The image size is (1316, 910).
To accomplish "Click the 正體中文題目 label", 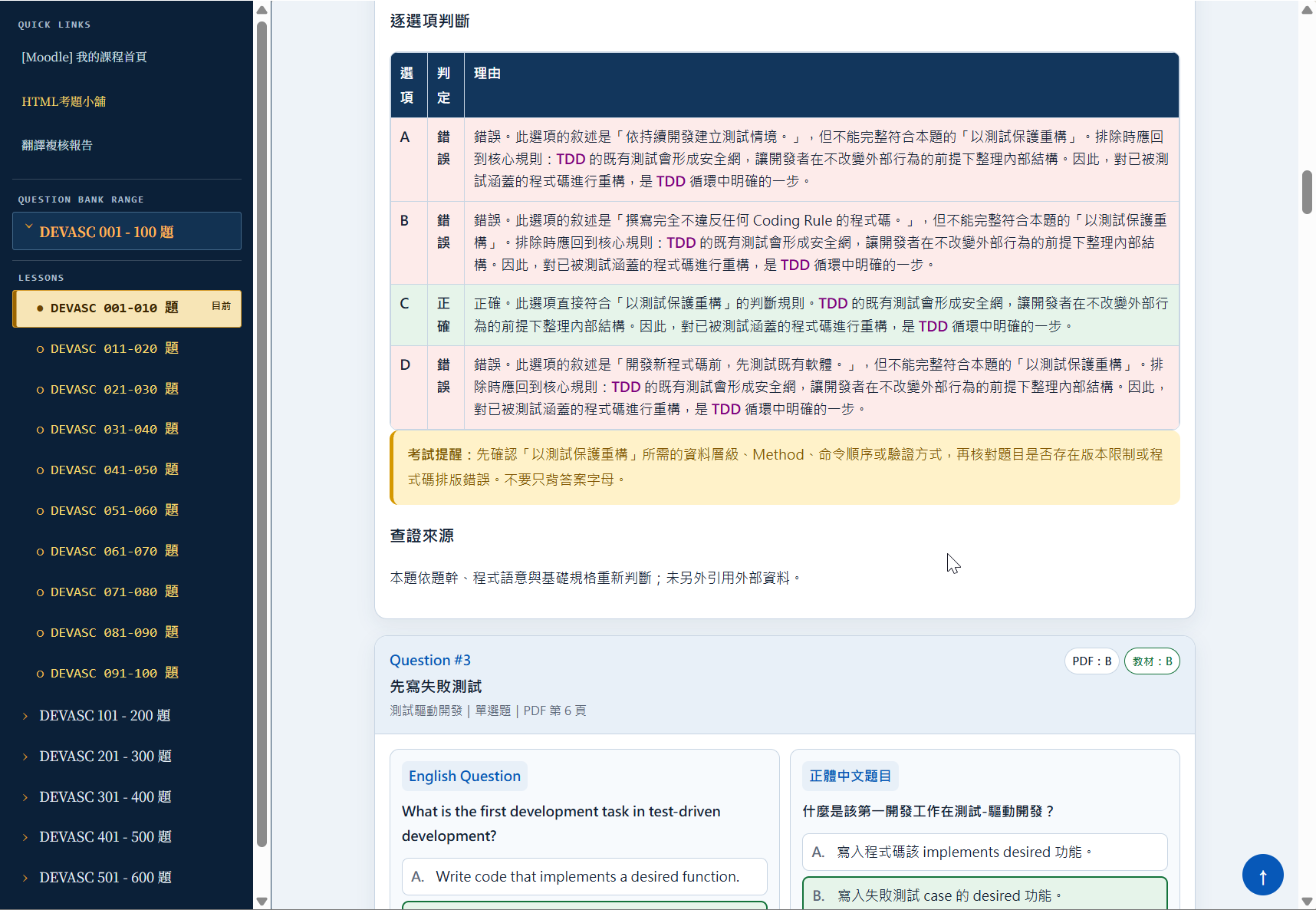I will click(850, 776).
